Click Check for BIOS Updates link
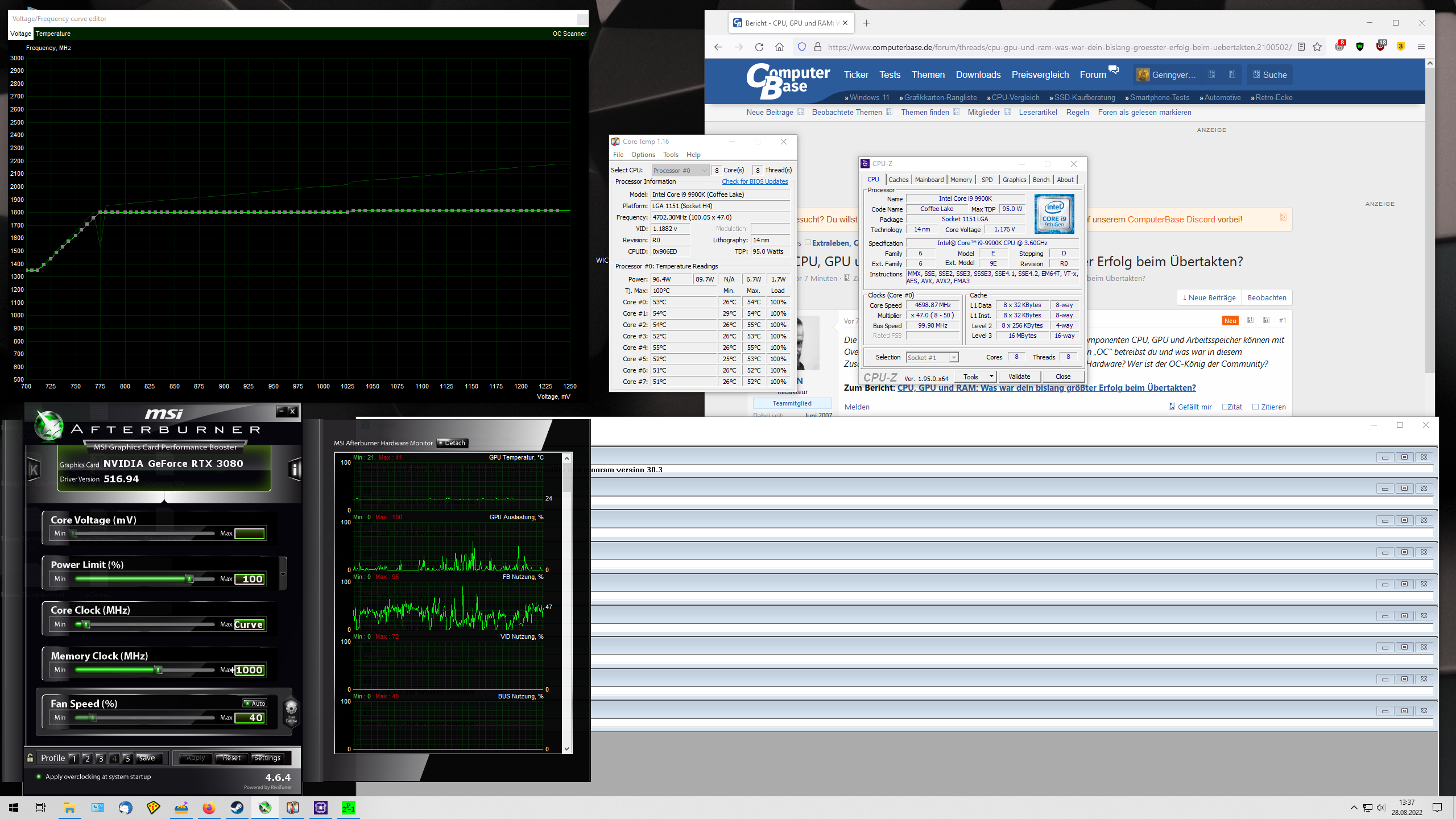Image resolution: width=1456 pixels, height=819 pixels. point(755,182)
